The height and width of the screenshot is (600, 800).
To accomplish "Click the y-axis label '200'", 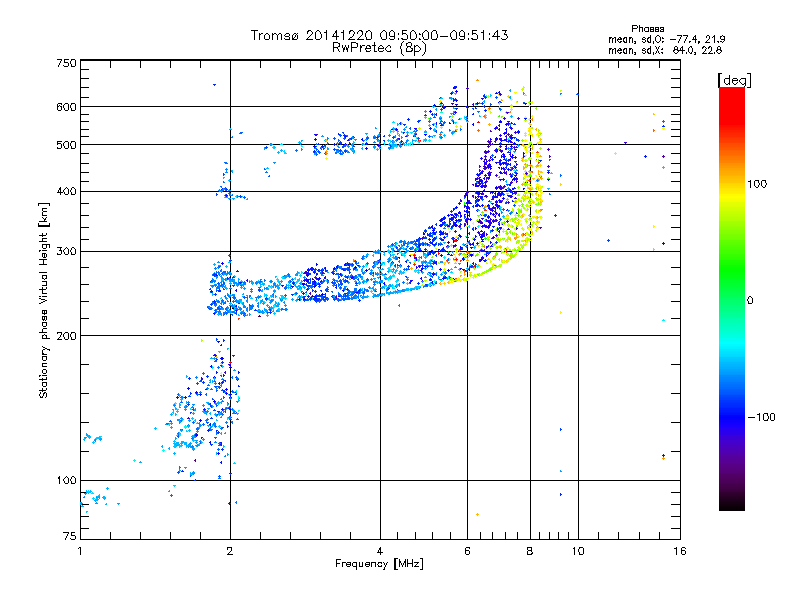I will tap(66, 336).
